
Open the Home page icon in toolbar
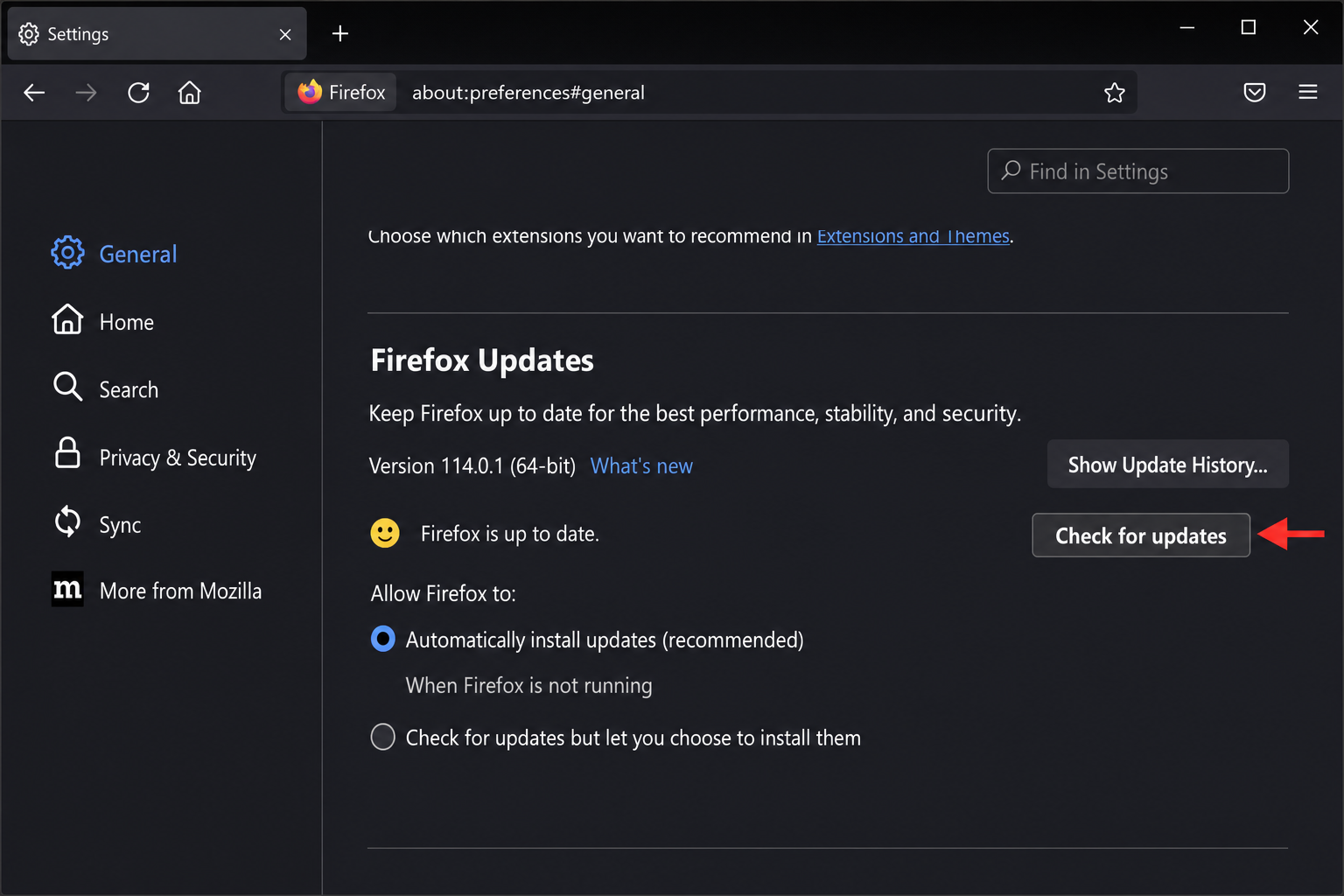click(190, 93)
